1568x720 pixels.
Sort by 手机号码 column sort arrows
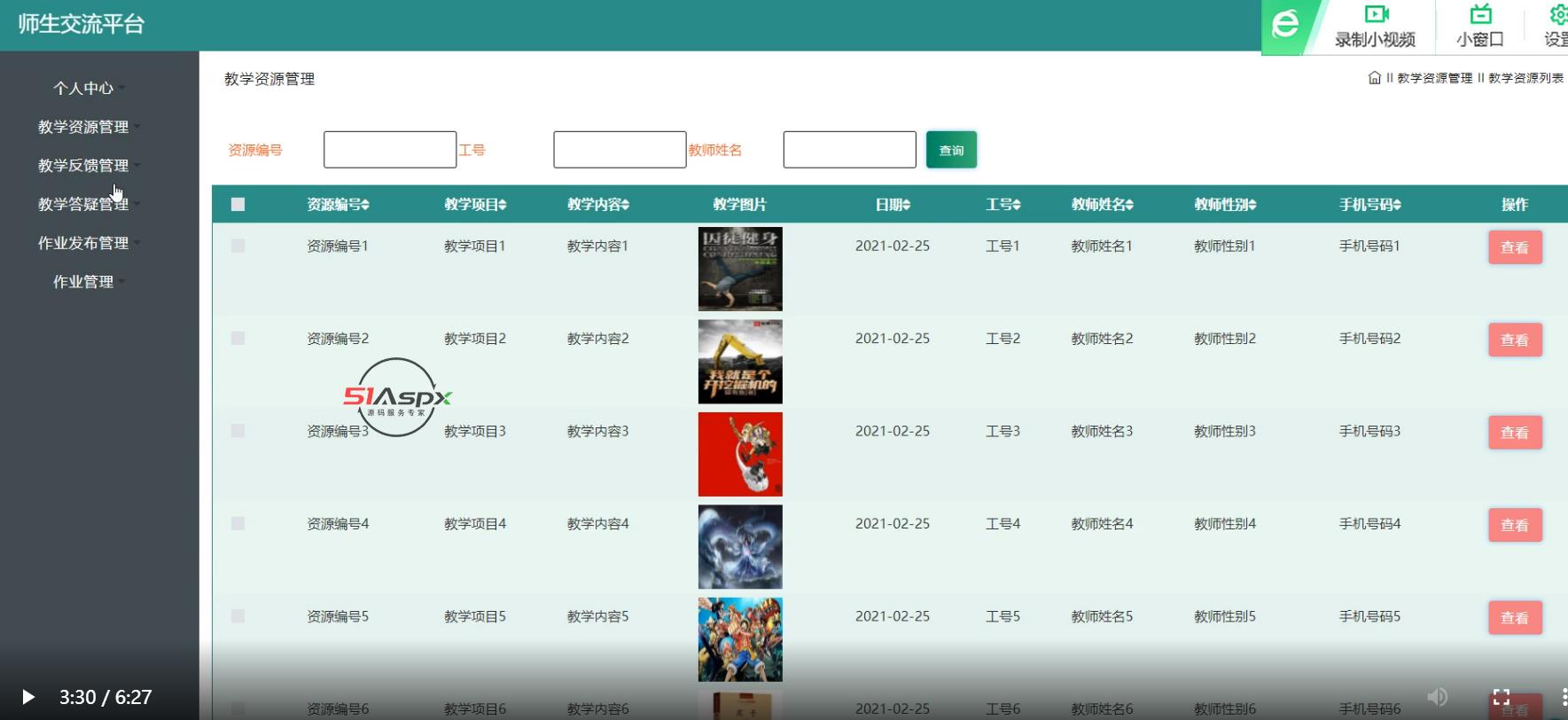point(1397,205)
